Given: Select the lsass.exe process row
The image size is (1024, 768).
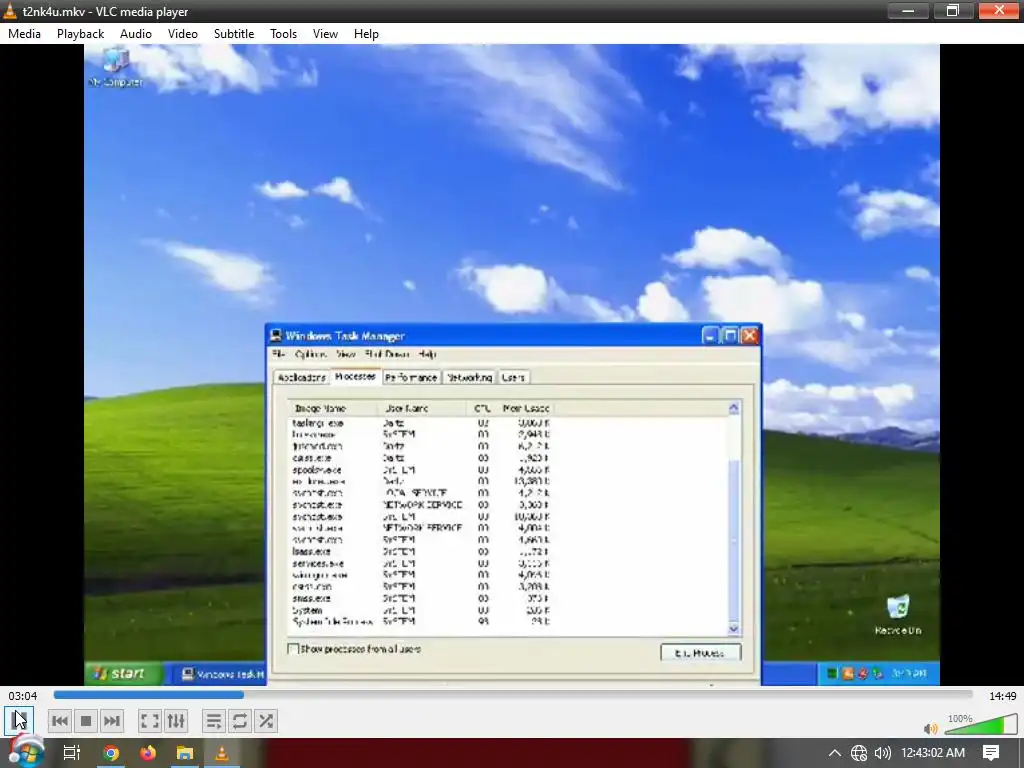Looking at the screenshot, I should coord(421,551).
